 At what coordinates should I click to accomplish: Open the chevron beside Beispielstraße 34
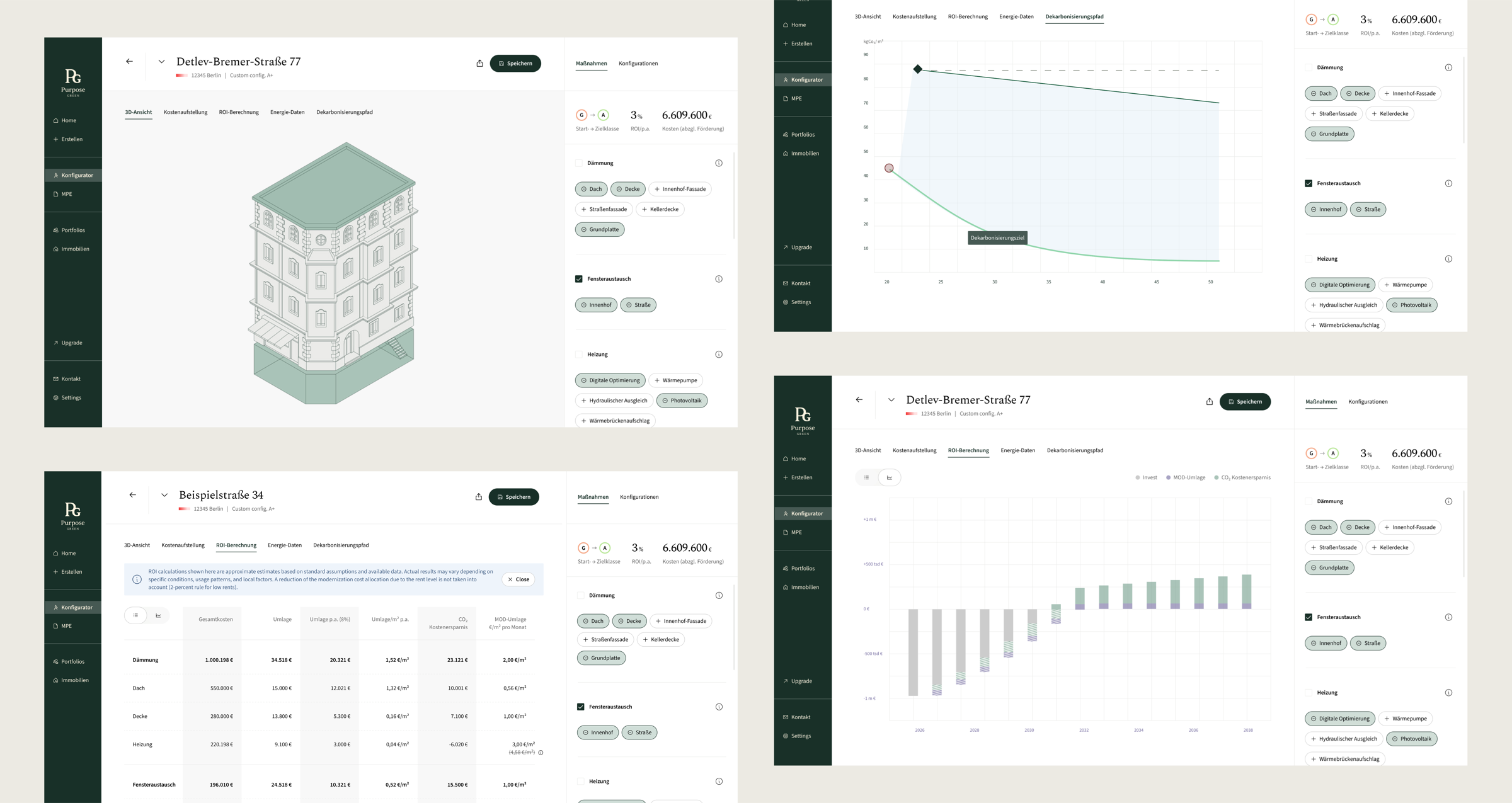(x=165, y=495)
